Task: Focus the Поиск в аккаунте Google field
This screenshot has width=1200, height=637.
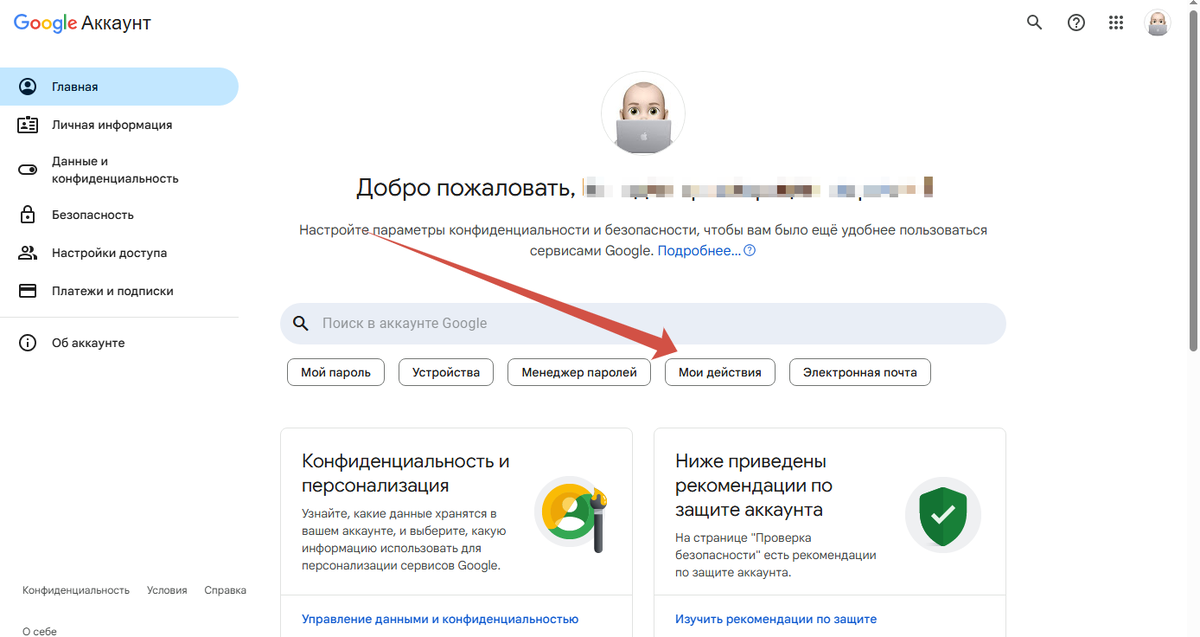Action: point(643,324)
